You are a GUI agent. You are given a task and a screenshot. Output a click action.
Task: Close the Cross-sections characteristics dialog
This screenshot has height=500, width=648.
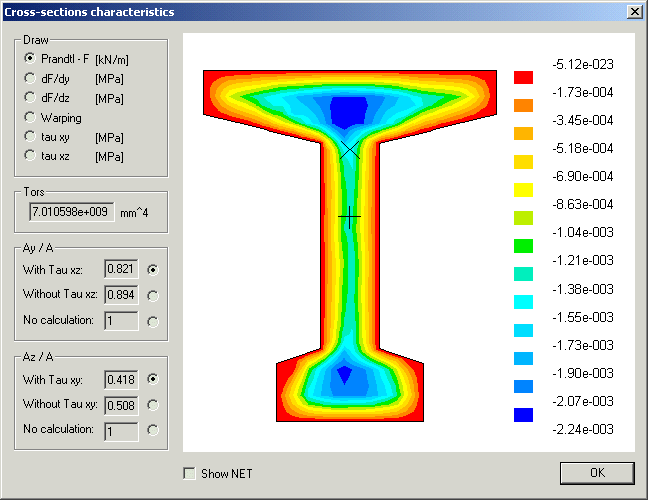(634, 11)
